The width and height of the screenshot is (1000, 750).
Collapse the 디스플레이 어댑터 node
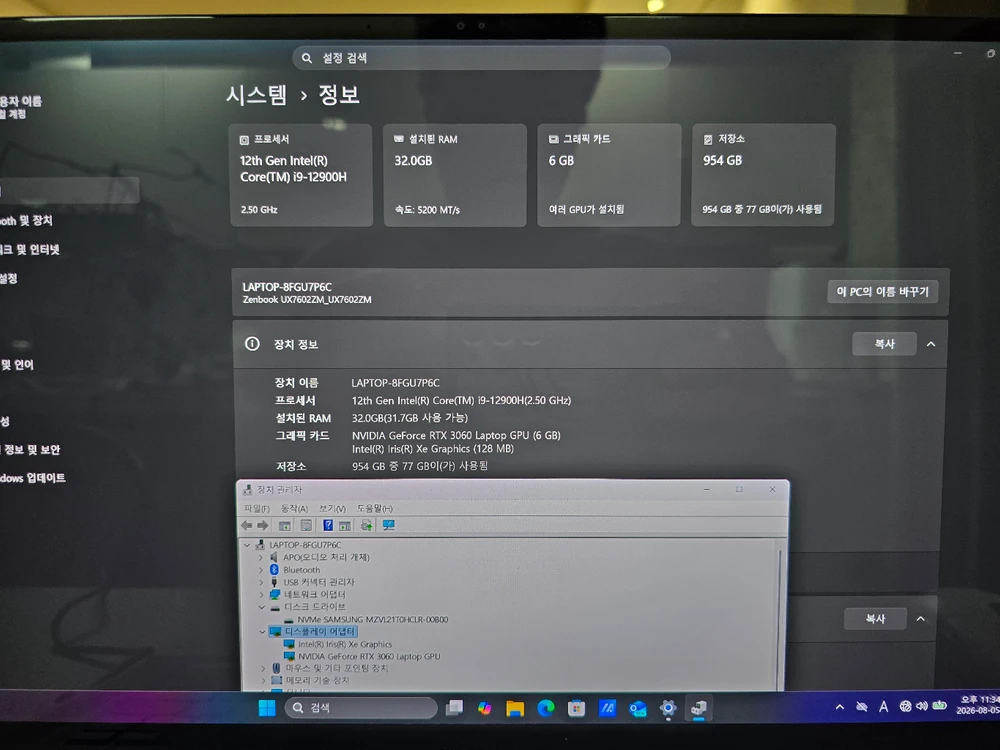tap(261, 632)
